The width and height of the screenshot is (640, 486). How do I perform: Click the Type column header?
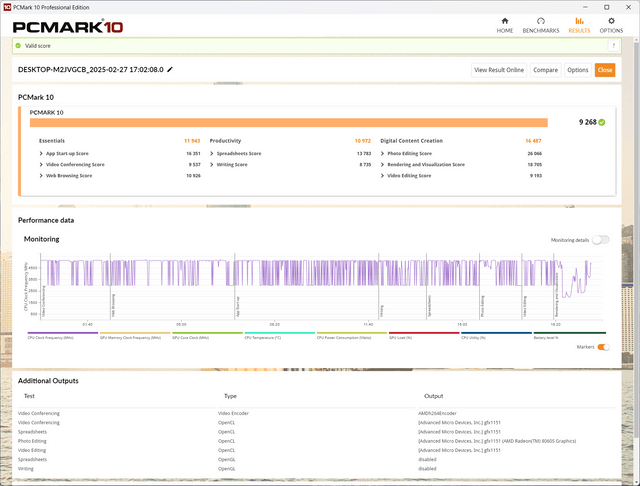click(x=230, y=396)
